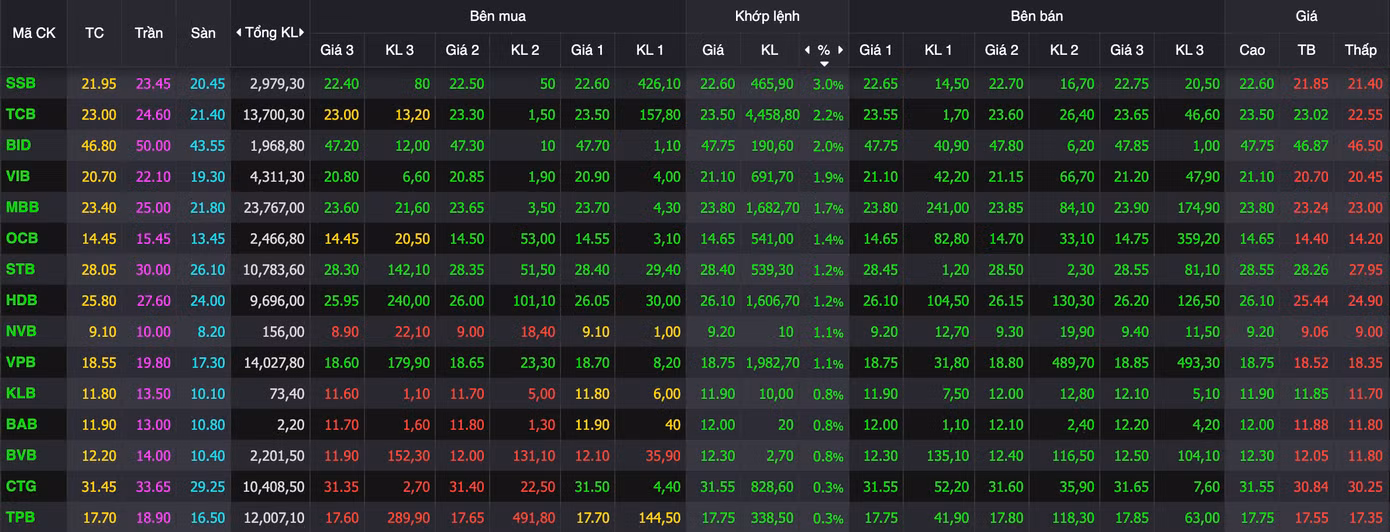Screen dimensions: 1390x532
Task: Click the Bên bán group header
Action: click(x=1037, y=16)
